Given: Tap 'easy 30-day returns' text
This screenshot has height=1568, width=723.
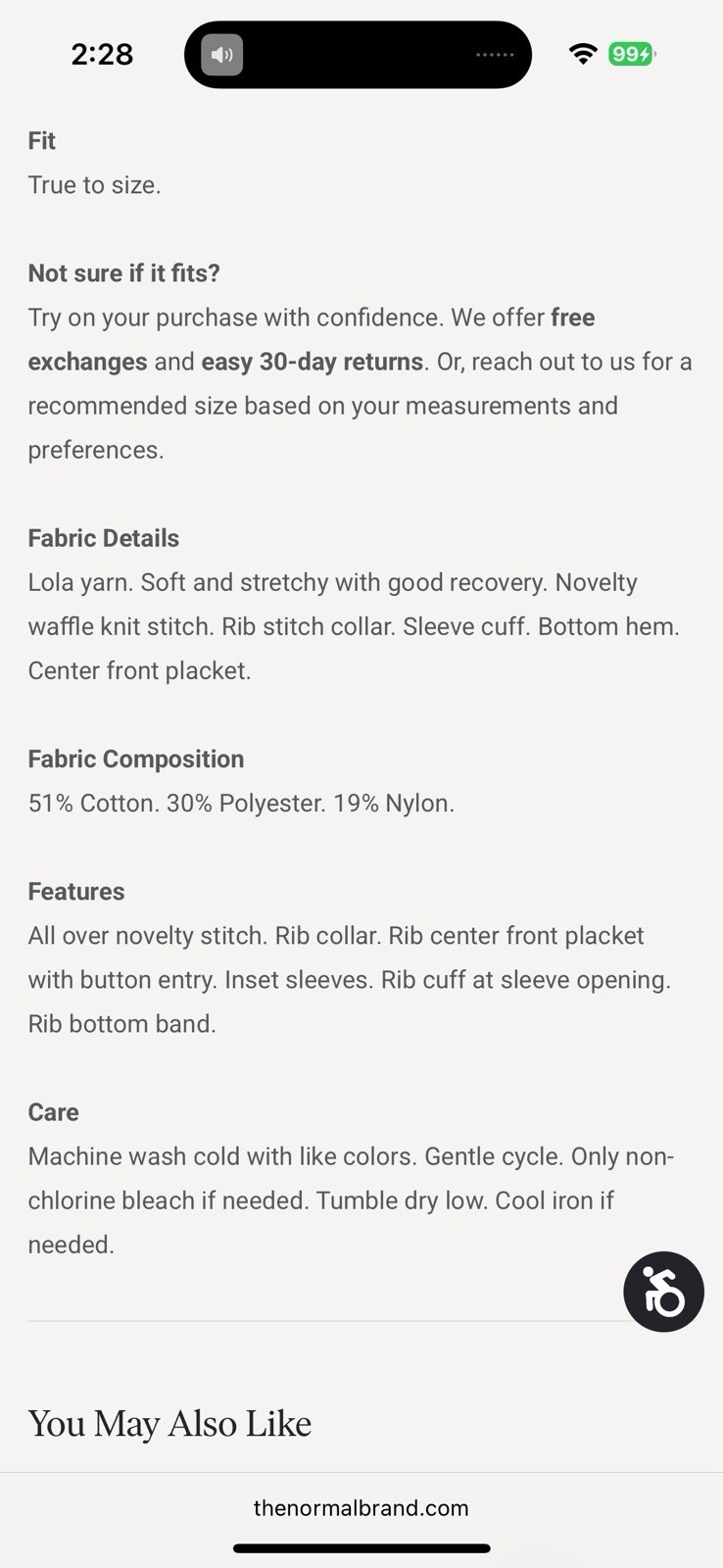Looking at the screenshot, I should click(313, 362).
